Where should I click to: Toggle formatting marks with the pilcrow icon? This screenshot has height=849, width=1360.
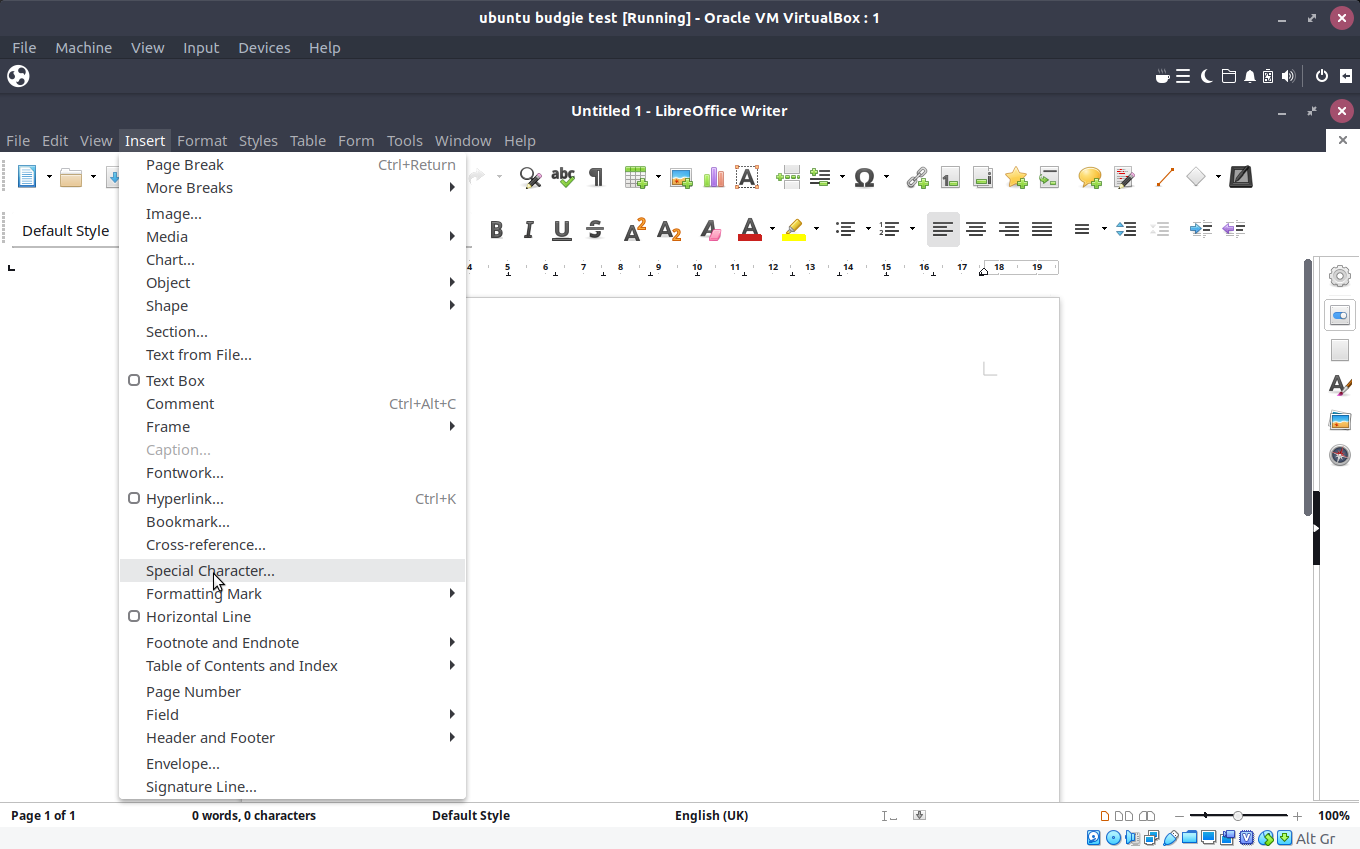[595, 177]
